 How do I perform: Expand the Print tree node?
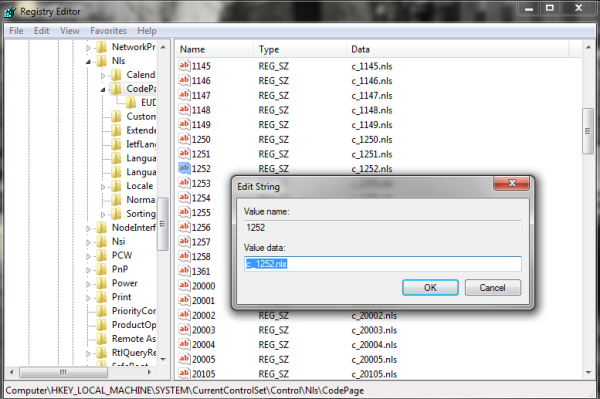[x=88, y=298]
